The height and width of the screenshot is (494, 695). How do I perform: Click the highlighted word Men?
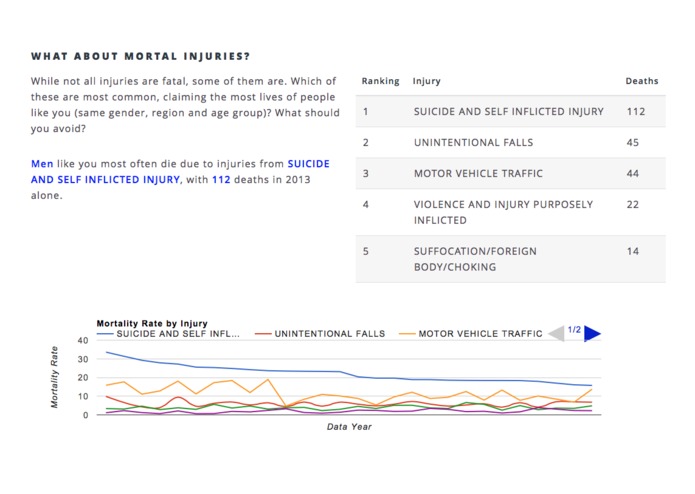click(42, 162)
